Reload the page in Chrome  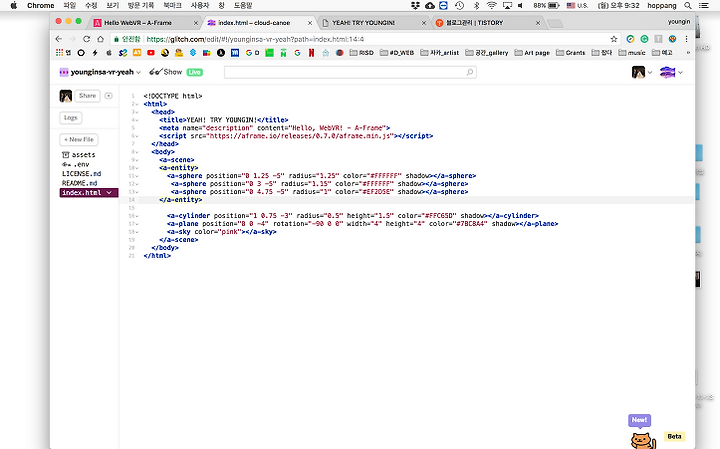[86, 39]
